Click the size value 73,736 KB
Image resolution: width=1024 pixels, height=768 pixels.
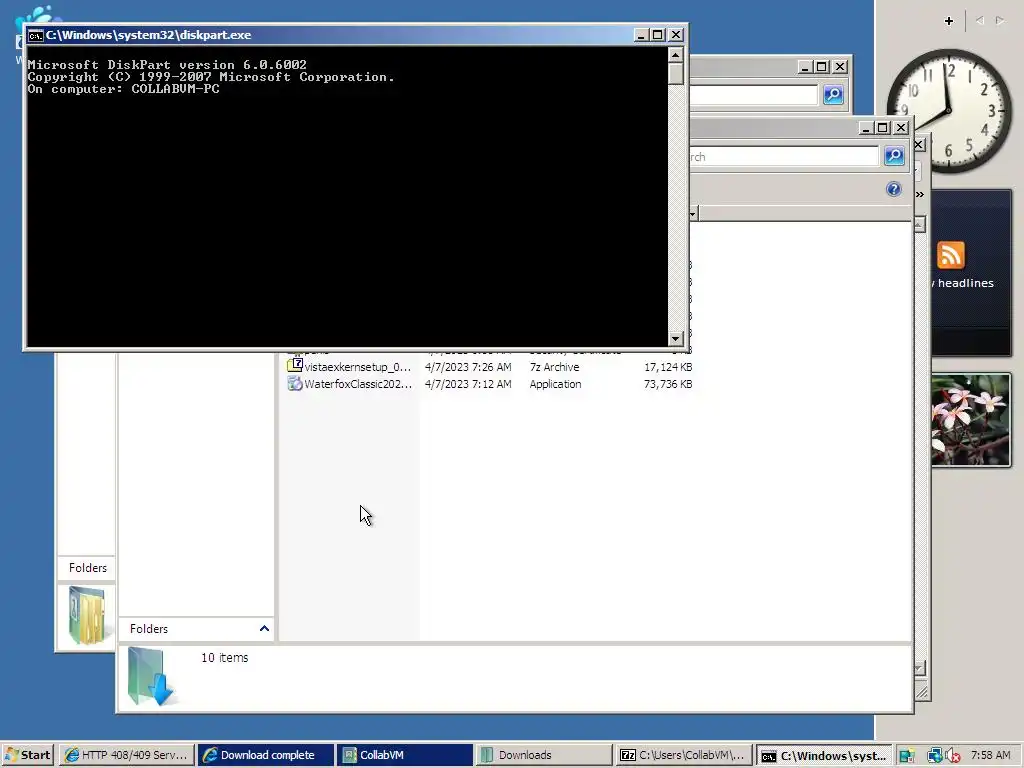pyautogui.click(x=667, y=384)
